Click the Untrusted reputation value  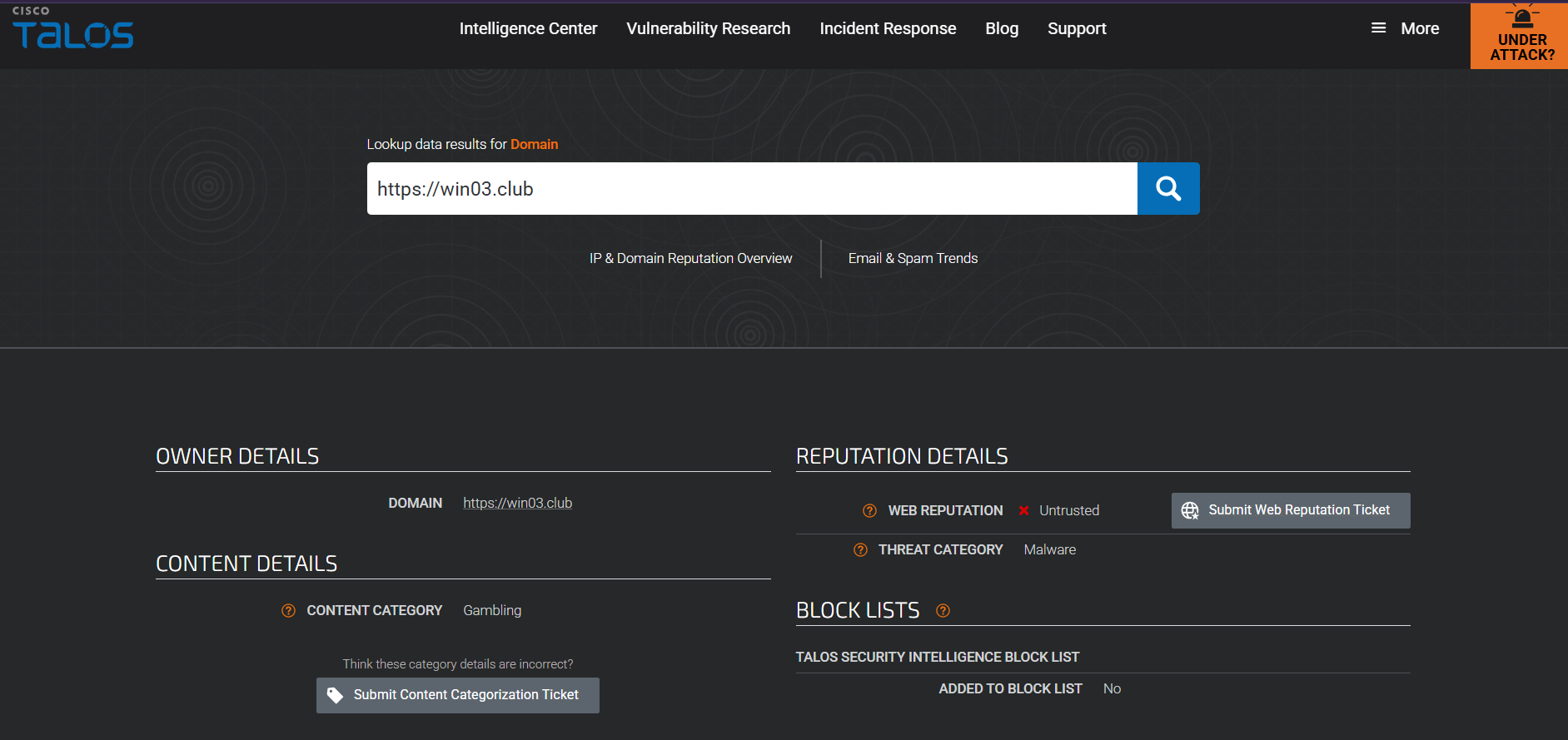pyautogui.click(x=1069, y=511)
